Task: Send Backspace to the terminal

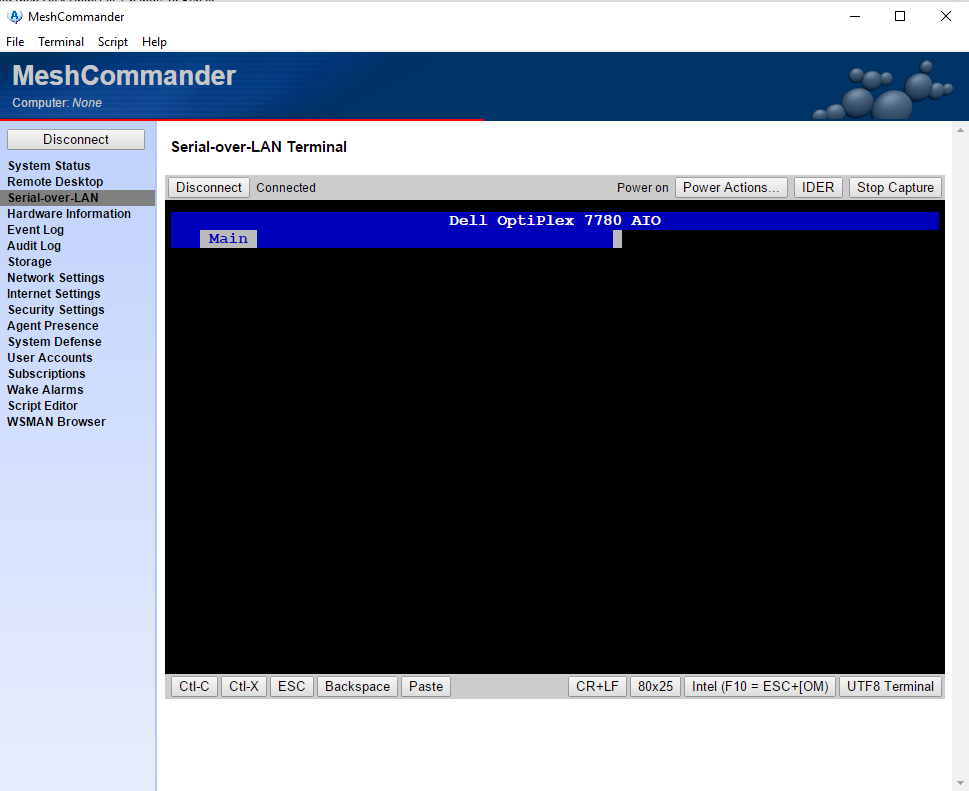Action: tap(357, 687)
